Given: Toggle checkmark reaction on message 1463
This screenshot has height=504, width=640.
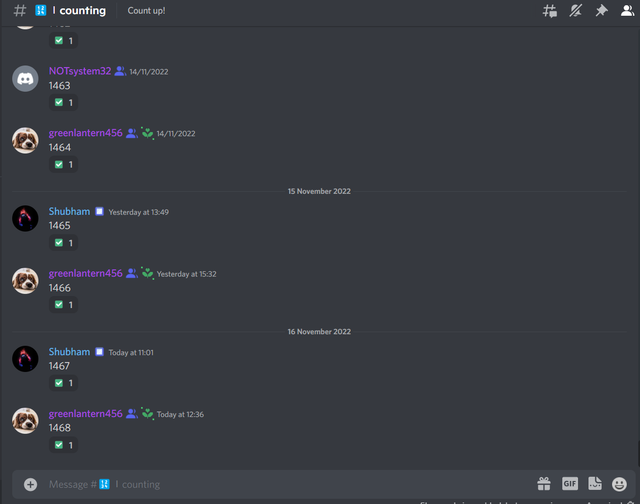Looking at the screenshot, I should [x=64, y=102].
